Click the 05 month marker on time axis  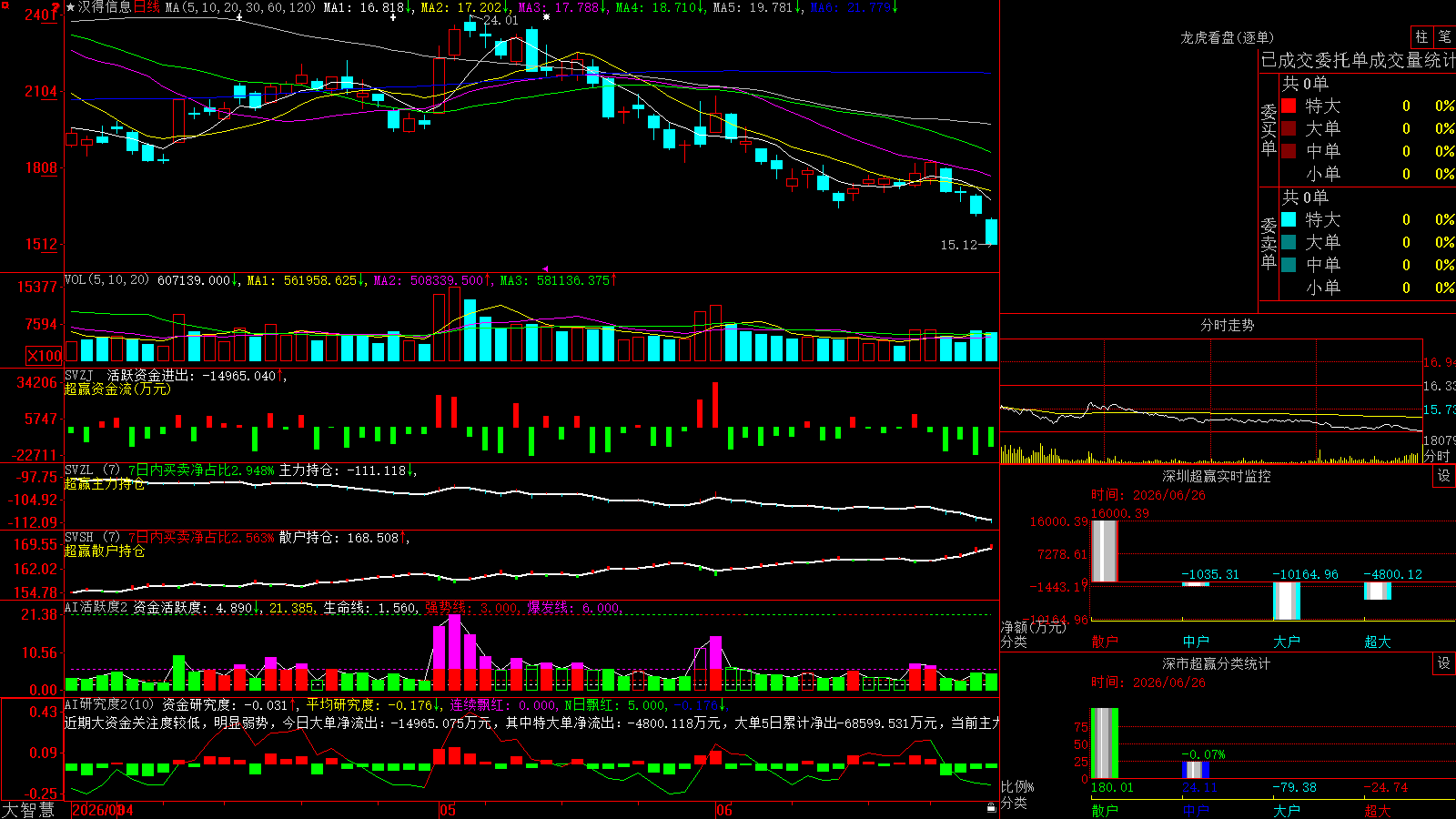[x=447, y=810]
